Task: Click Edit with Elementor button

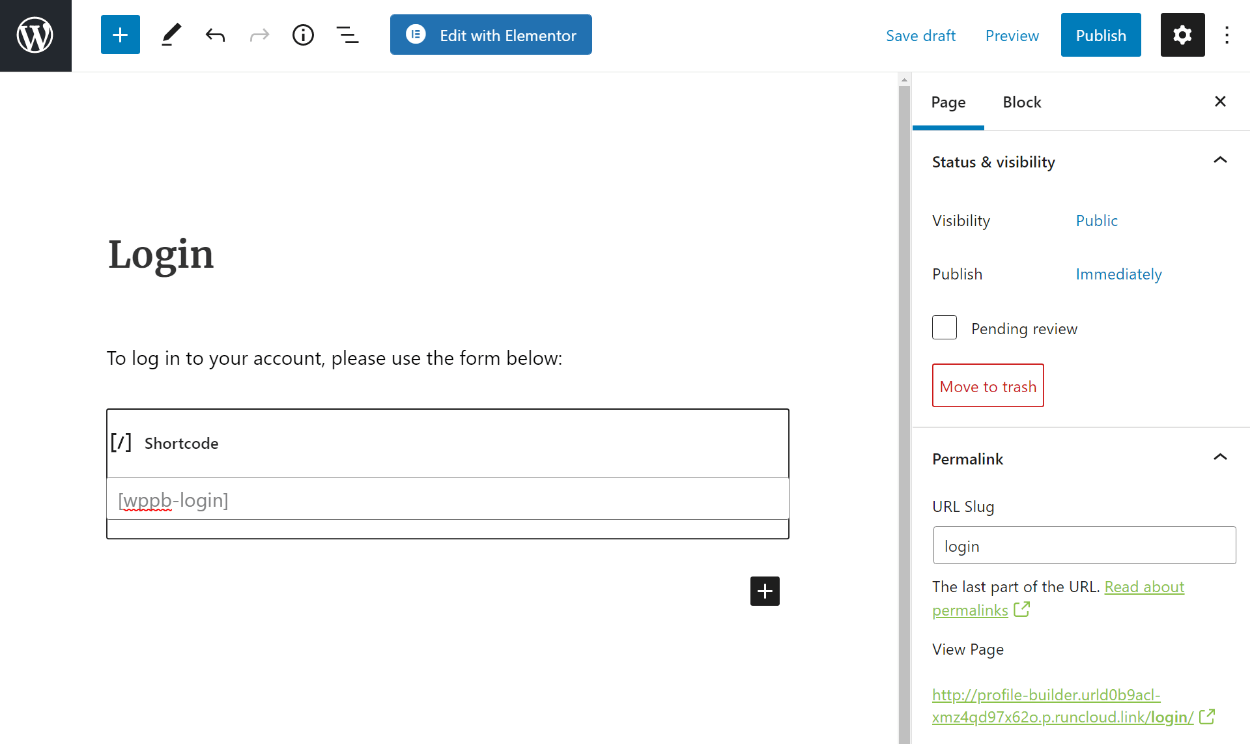Action: click(x=491, y=35)
